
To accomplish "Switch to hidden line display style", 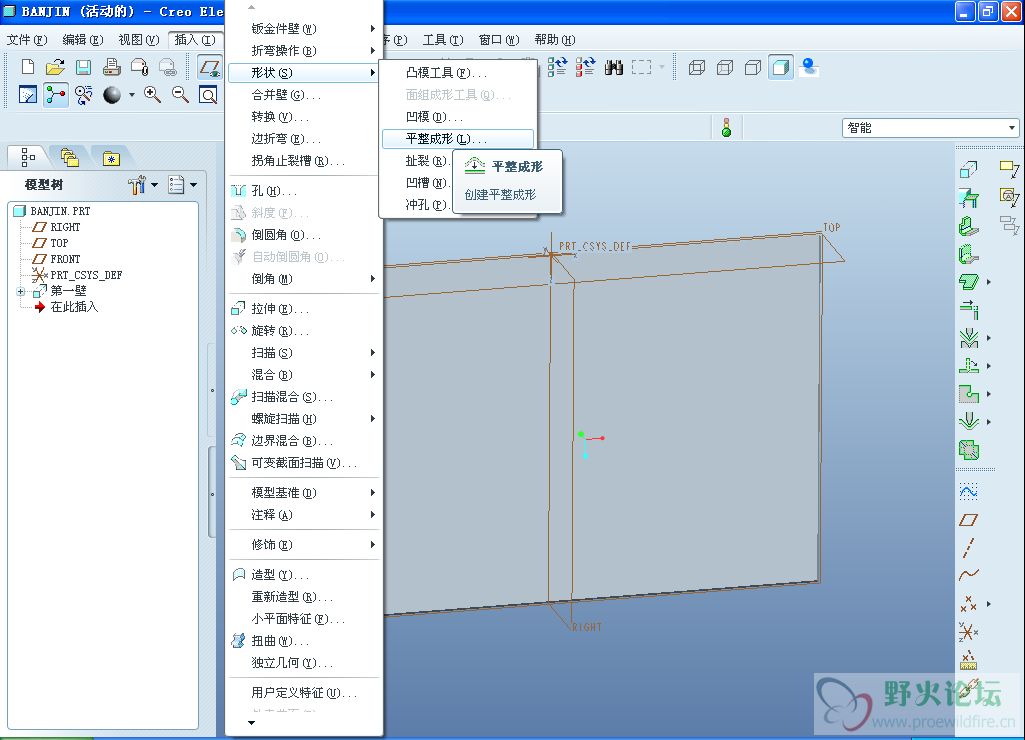I will [x=725, y=67].
